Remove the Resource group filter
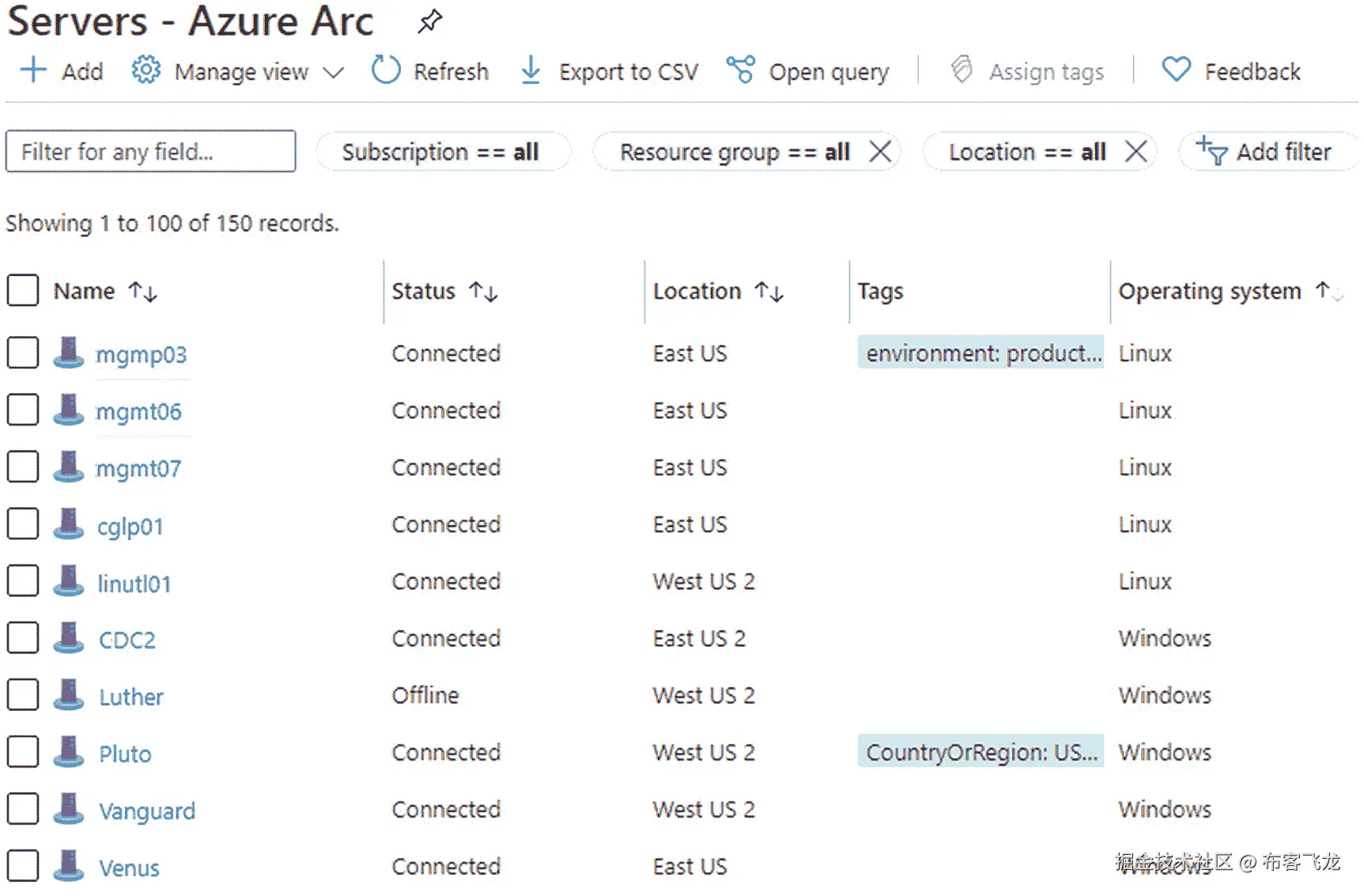The height and width of the screenshot is (896, 1364). pos(880,151)
